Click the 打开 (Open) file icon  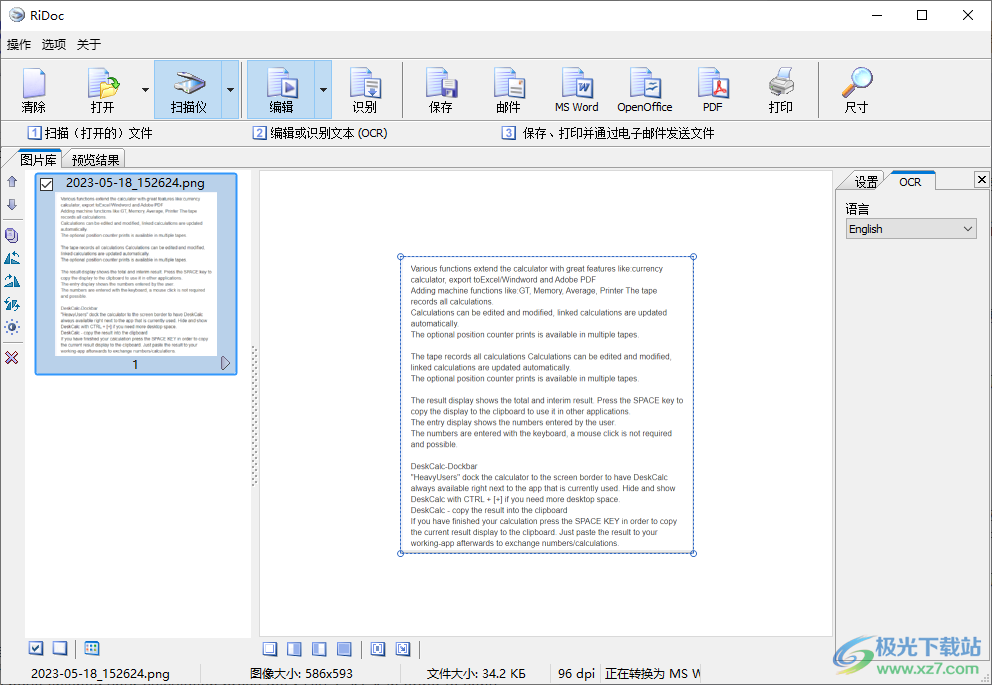click(x=102, y=90)
